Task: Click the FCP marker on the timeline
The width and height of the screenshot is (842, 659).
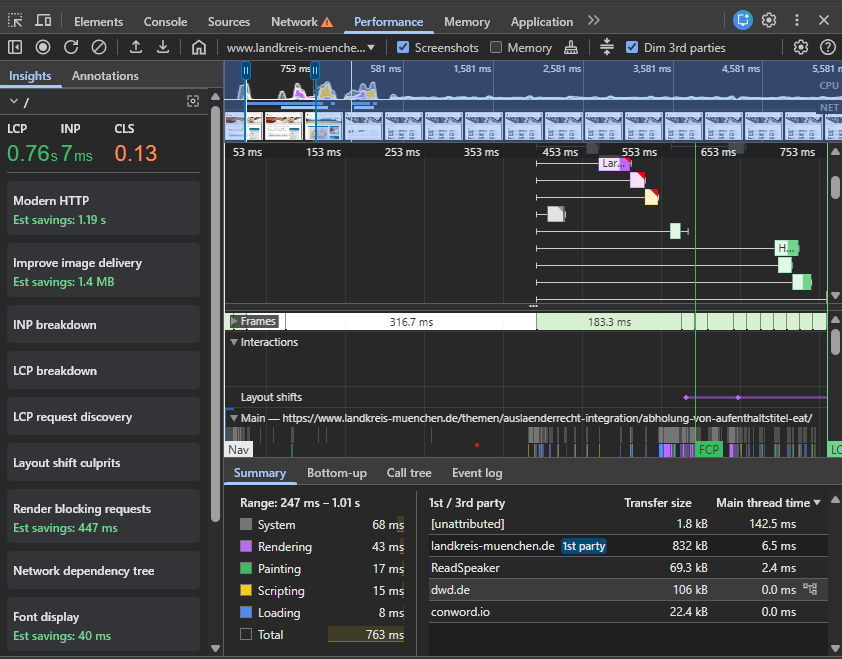Action: point(709,449)
